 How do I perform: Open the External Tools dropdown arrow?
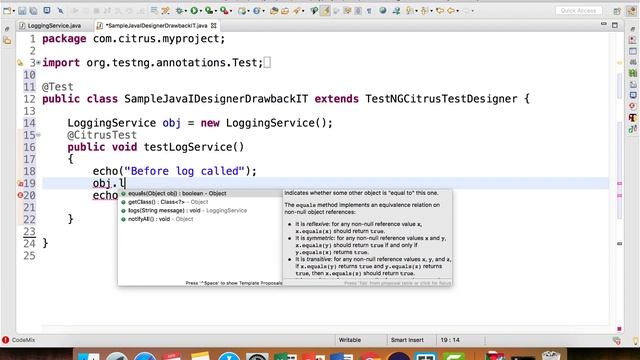231,11
